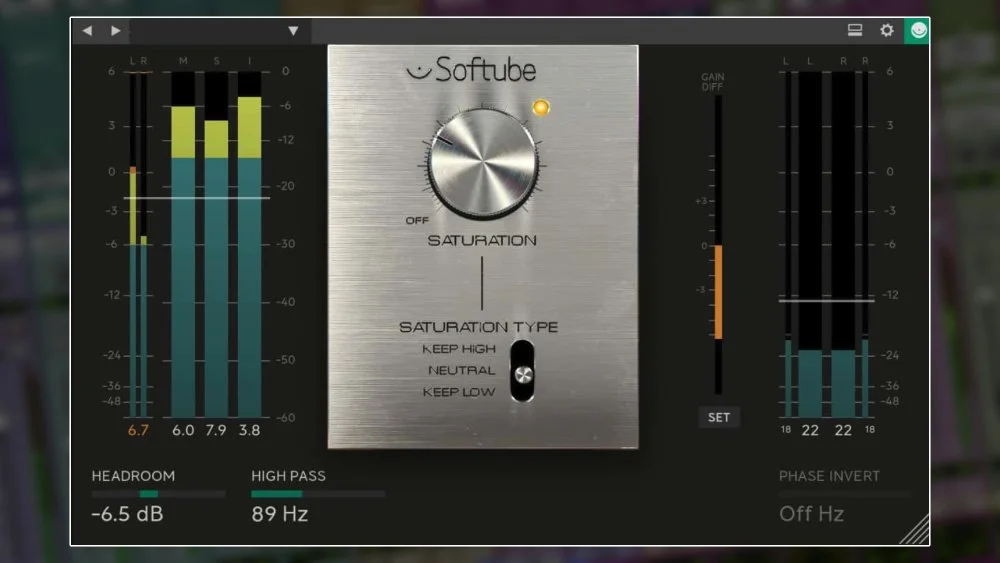Adjust the High Pass slider

[318, 494]
